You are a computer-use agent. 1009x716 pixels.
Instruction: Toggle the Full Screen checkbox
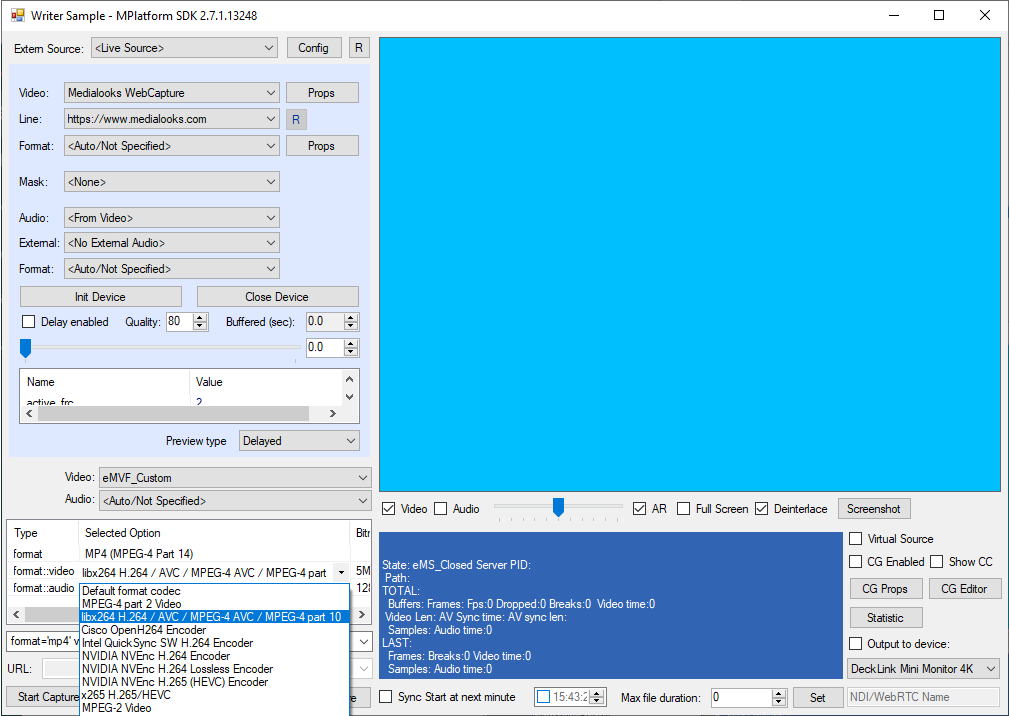tap(684, 508)
